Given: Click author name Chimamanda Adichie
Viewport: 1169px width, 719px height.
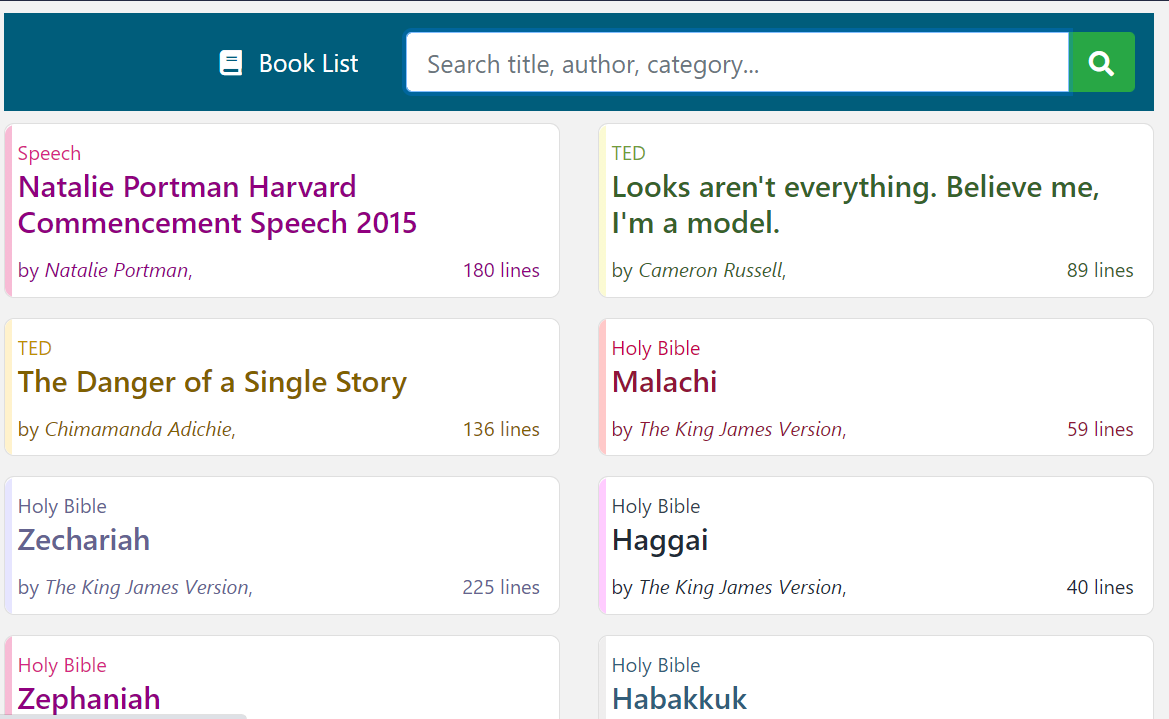Looking at the screenshot, I should coord(138,430).
